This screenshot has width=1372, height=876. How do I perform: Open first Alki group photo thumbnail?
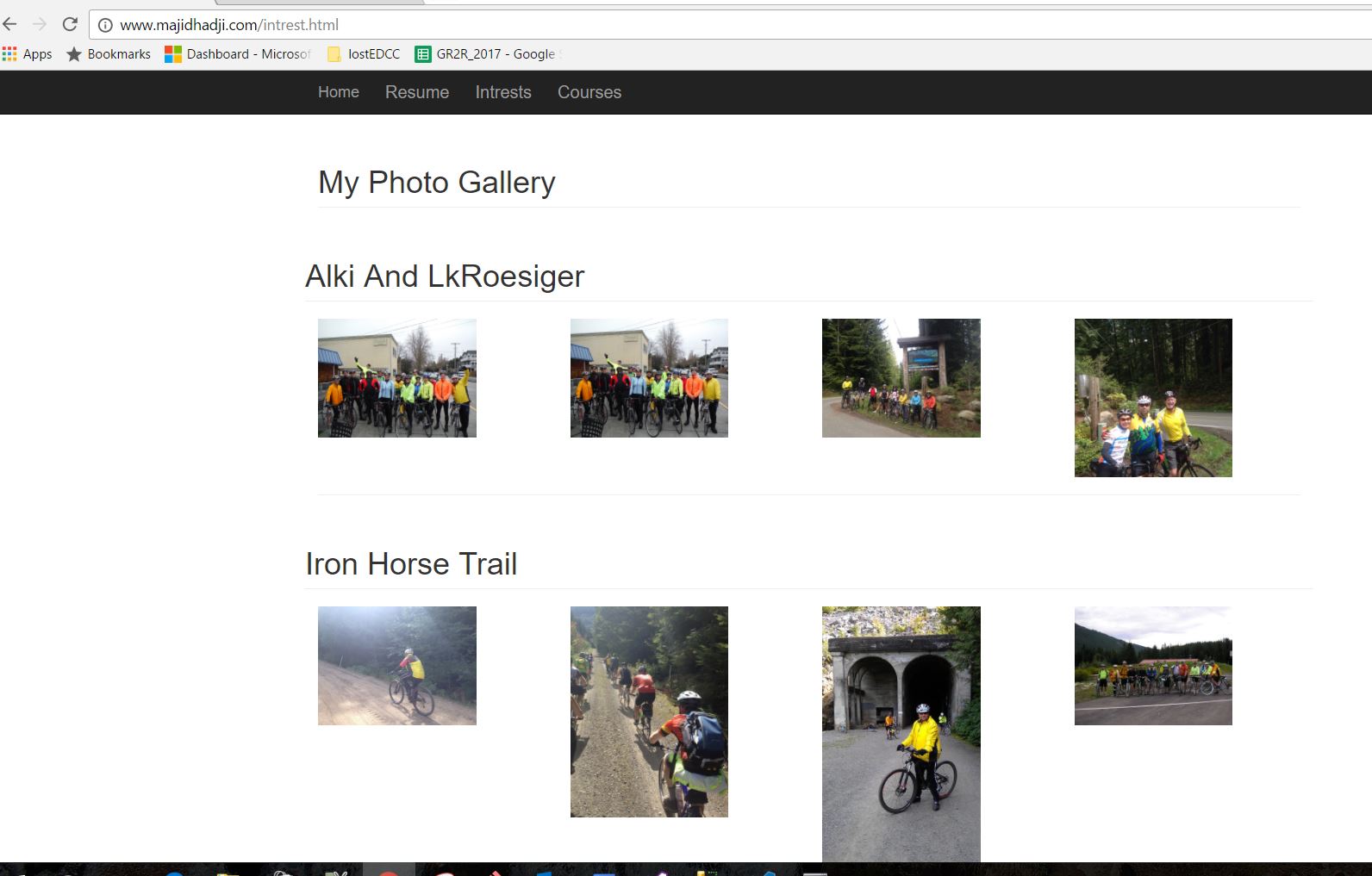(x=396, y=378)
